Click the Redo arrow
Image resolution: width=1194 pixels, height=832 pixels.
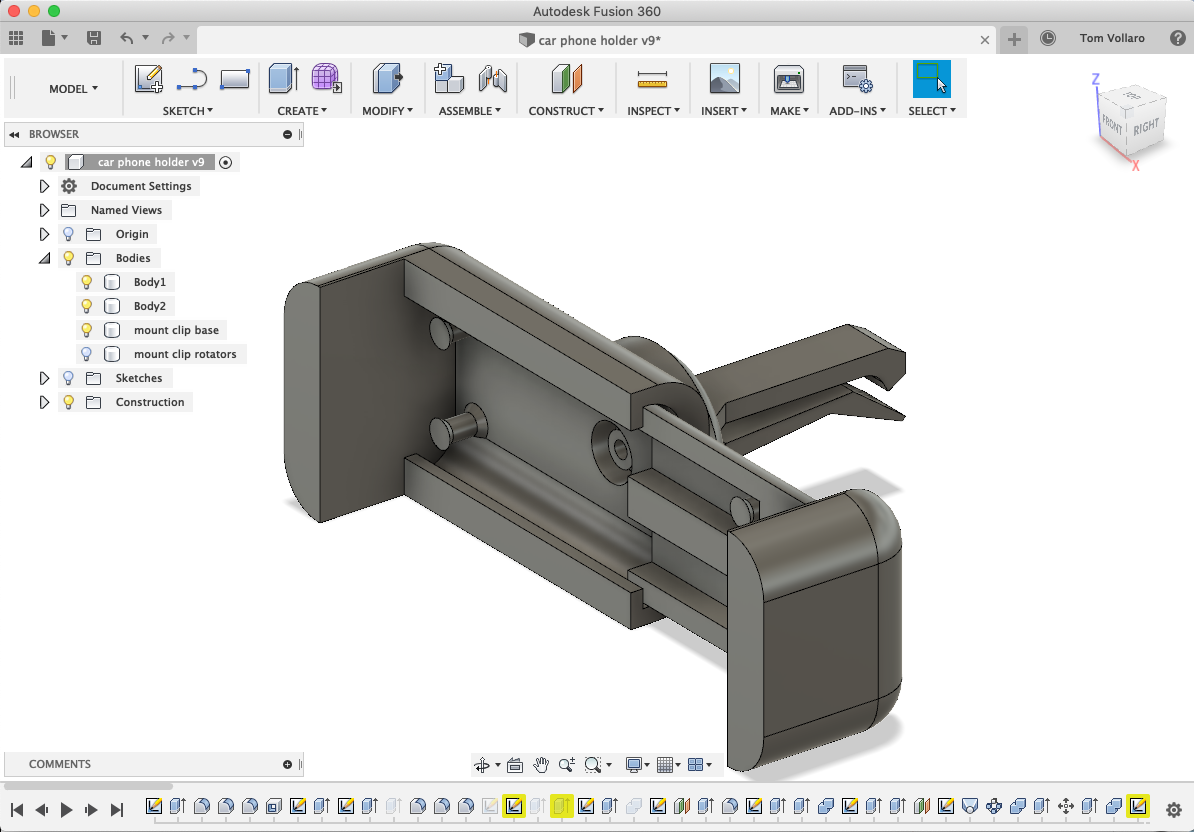click(x=168, y=38)
